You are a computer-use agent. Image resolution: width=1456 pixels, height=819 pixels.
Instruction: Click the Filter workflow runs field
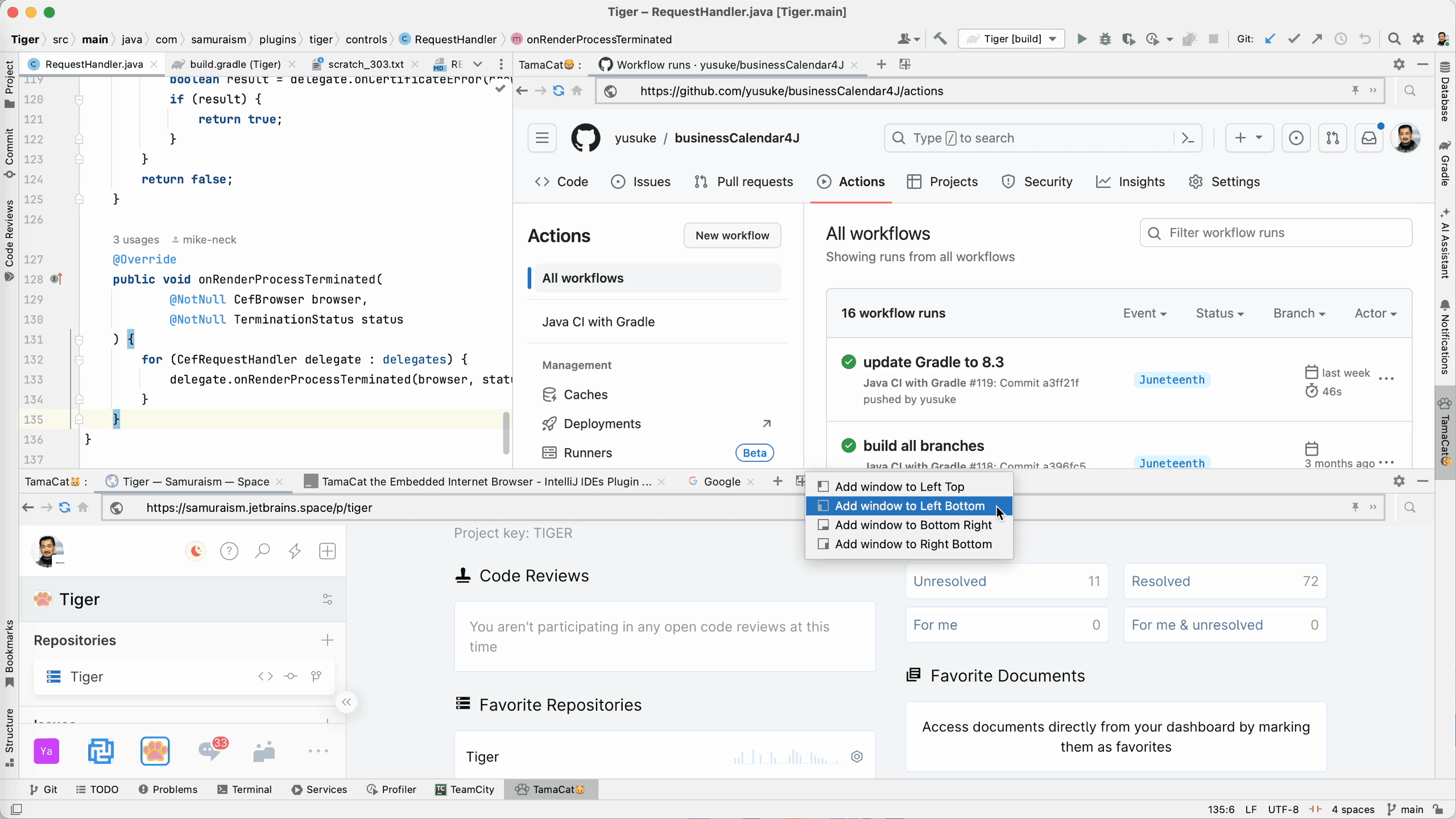1276,233
